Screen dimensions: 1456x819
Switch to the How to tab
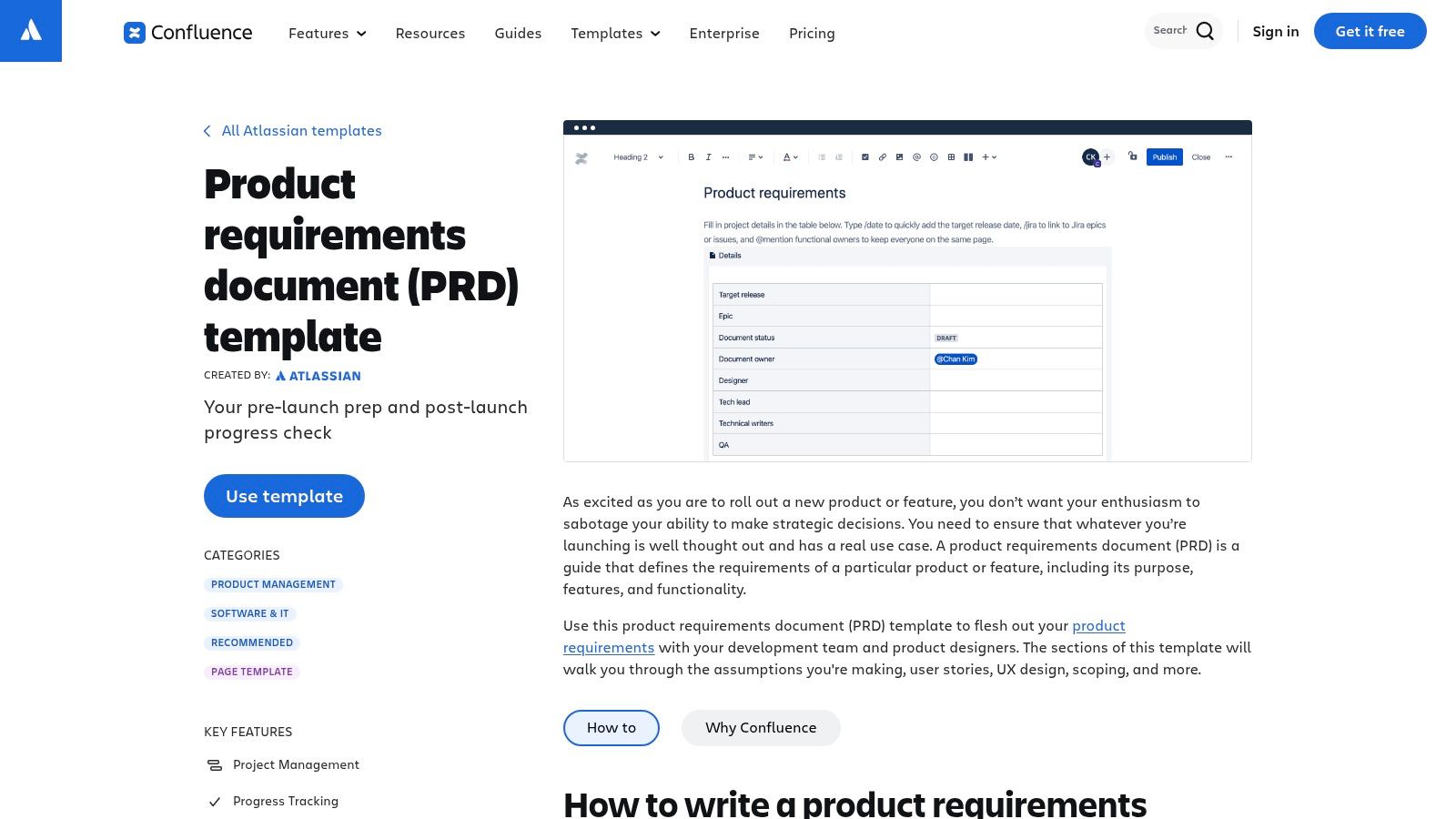[x=612, y=728]
